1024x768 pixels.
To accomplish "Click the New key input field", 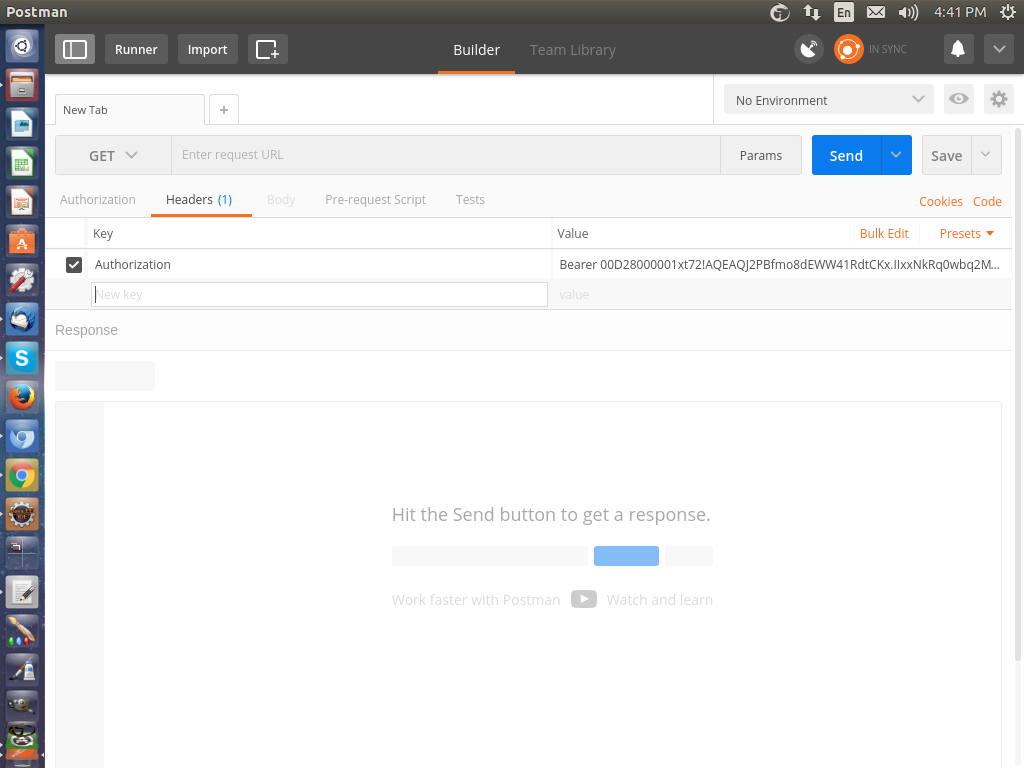I will pos(319,295).
